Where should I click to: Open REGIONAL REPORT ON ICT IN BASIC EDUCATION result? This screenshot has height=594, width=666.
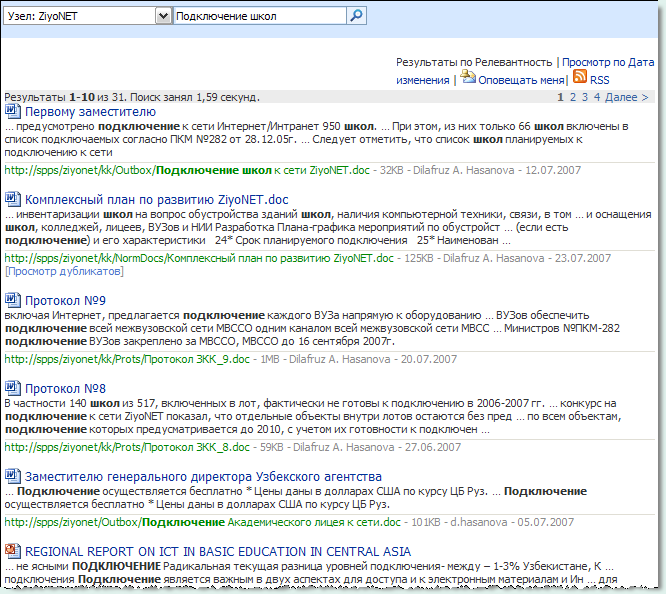[x=218, y=552]
